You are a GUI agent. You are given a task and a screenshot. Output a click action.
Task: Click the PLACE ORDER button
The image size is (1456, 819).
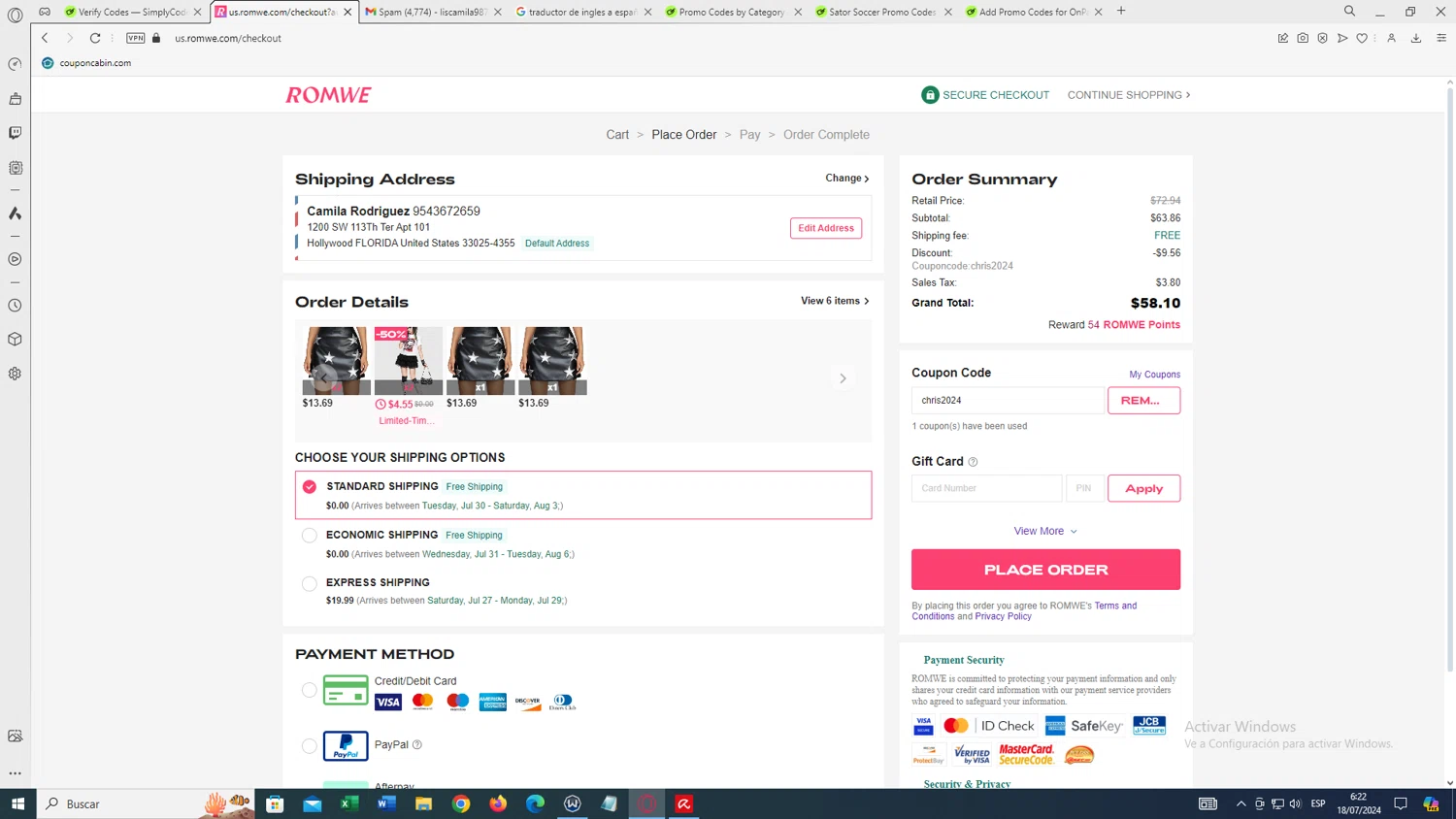[1045, 570]
